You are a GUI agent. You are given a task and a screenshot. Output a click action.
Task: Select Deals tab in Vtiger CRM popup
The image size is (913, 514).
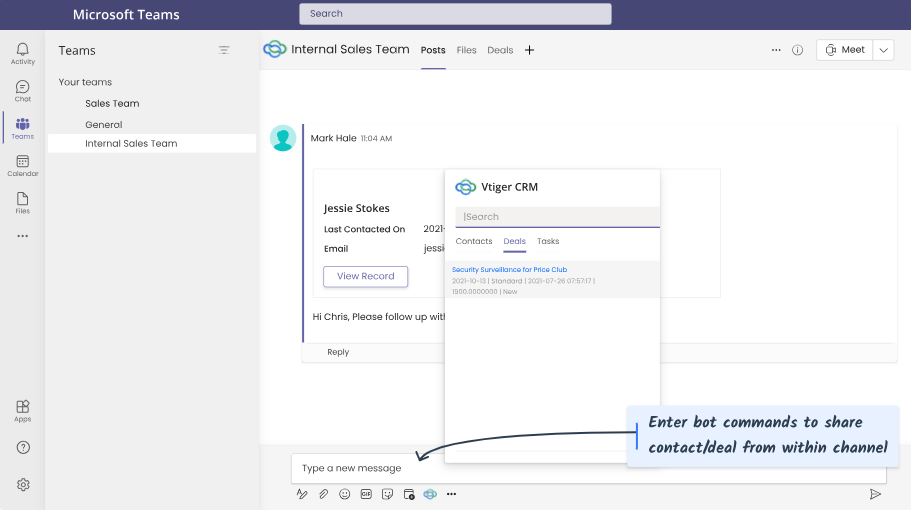[x=515, y=241]
